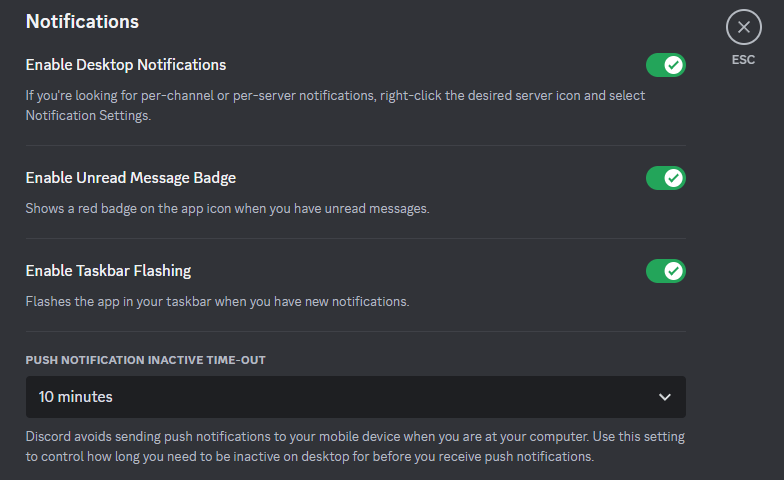Click the Notifications section heading
This screenshot has width=784, height=480.
tap(82, 21)
